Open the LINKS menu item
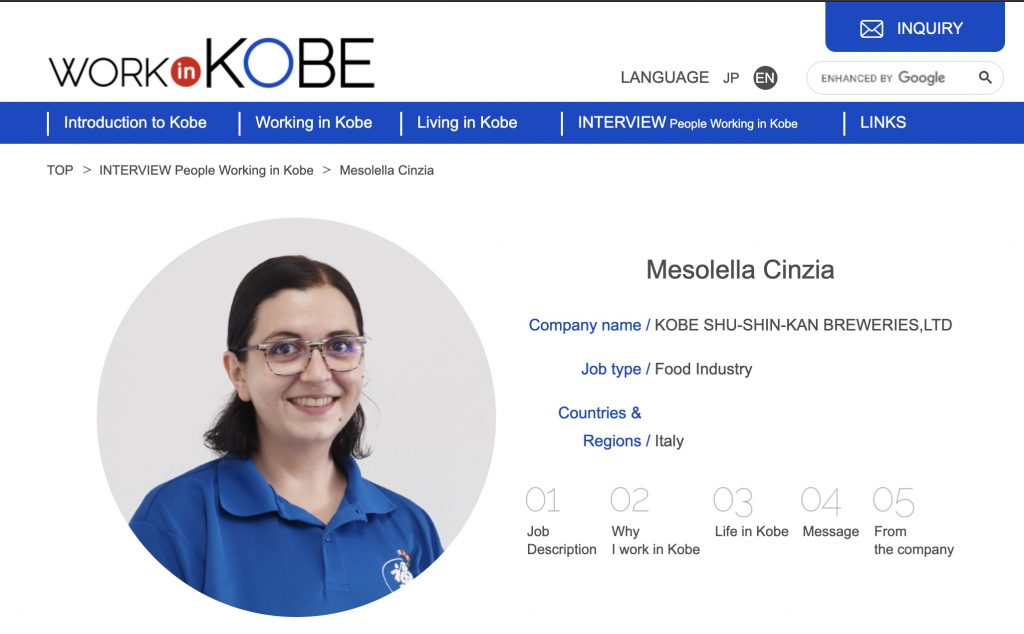 pyautogui.click(x=883, y=123)
